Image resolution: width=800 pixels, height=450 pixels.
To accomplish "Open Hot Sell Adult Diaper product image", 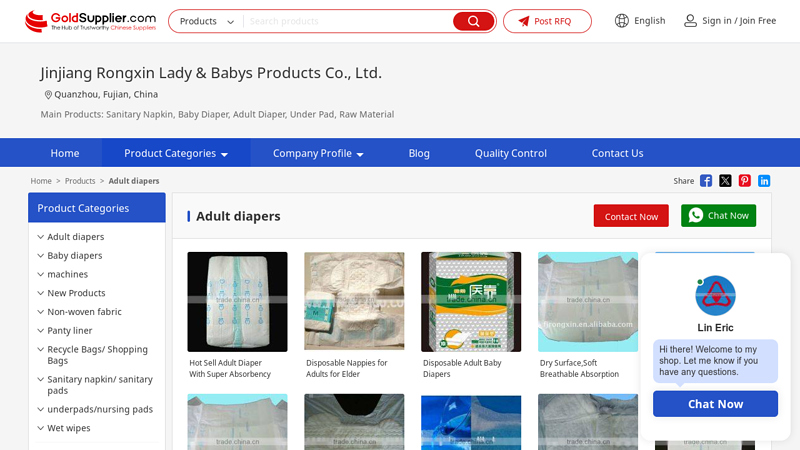I will (237, 302).
